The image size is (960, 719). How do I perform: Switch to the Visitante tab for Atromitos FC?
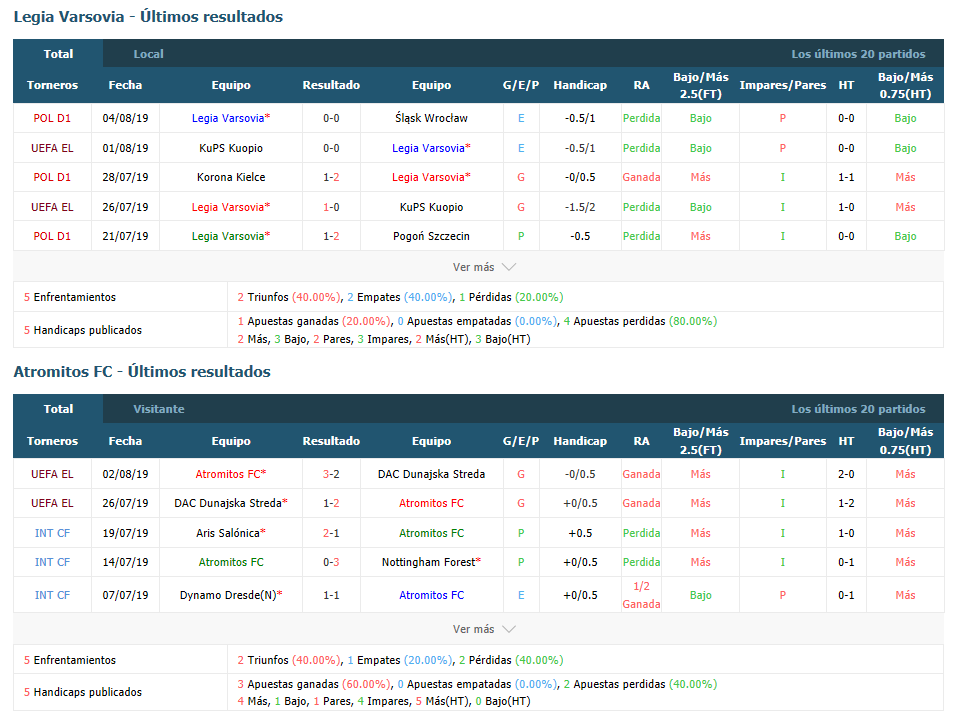click(x=159, y=409)
